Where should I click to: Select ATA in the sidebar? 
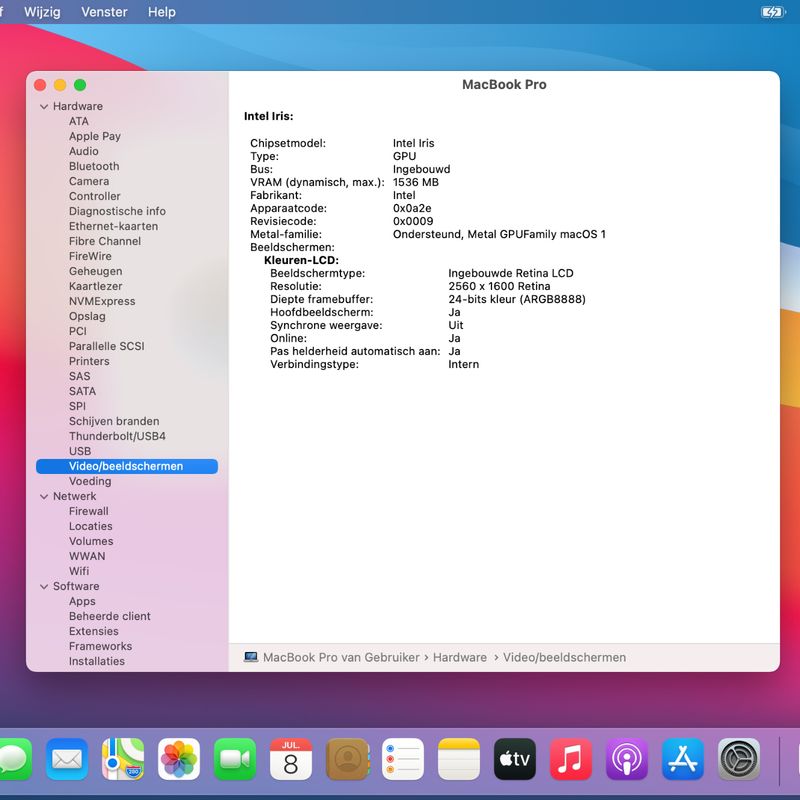click(x=79, y=121)
